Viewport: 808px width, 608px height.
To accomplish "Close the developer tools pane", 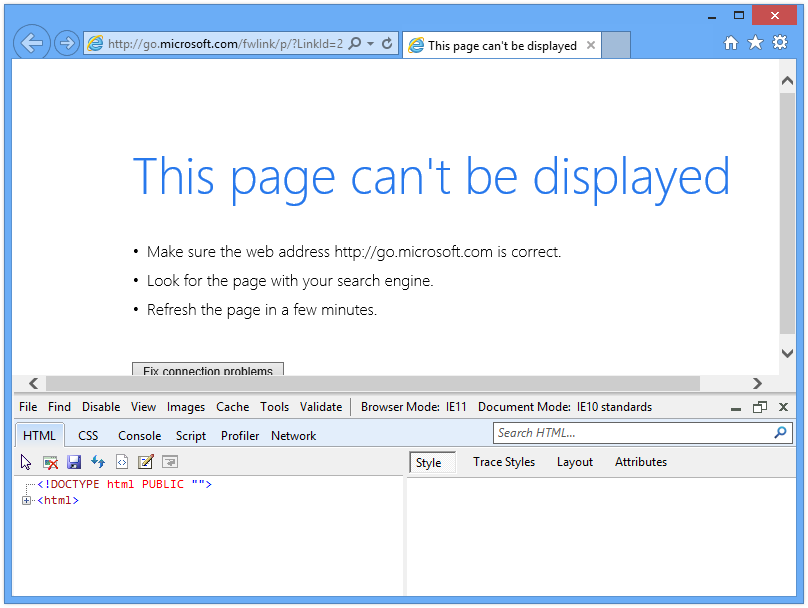I will pos(783,408).
